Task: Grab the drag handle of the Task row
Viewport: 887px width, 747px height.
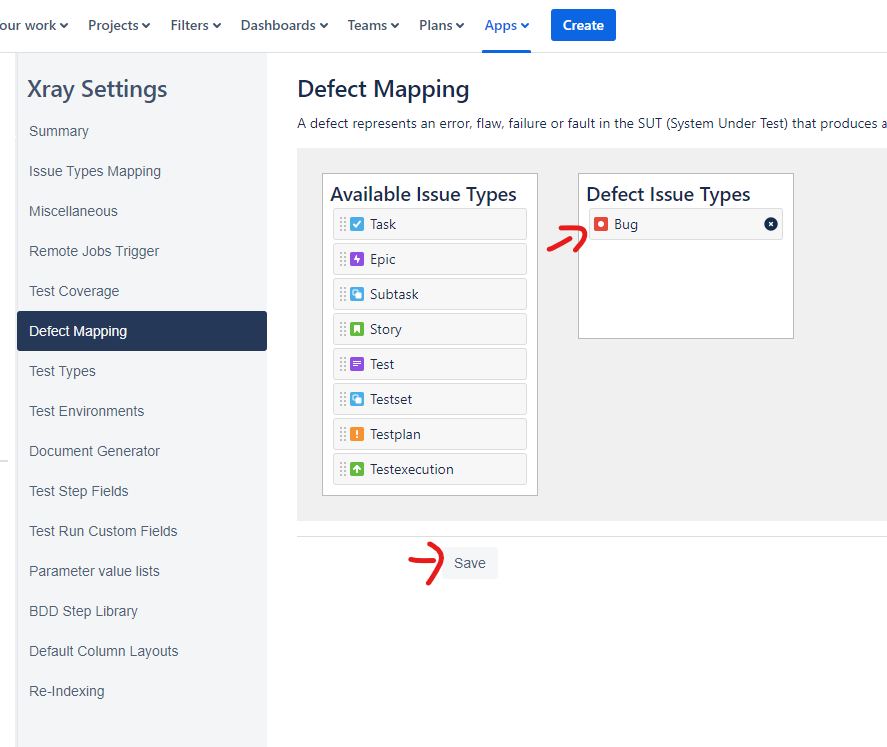Action: coord(343,224)
